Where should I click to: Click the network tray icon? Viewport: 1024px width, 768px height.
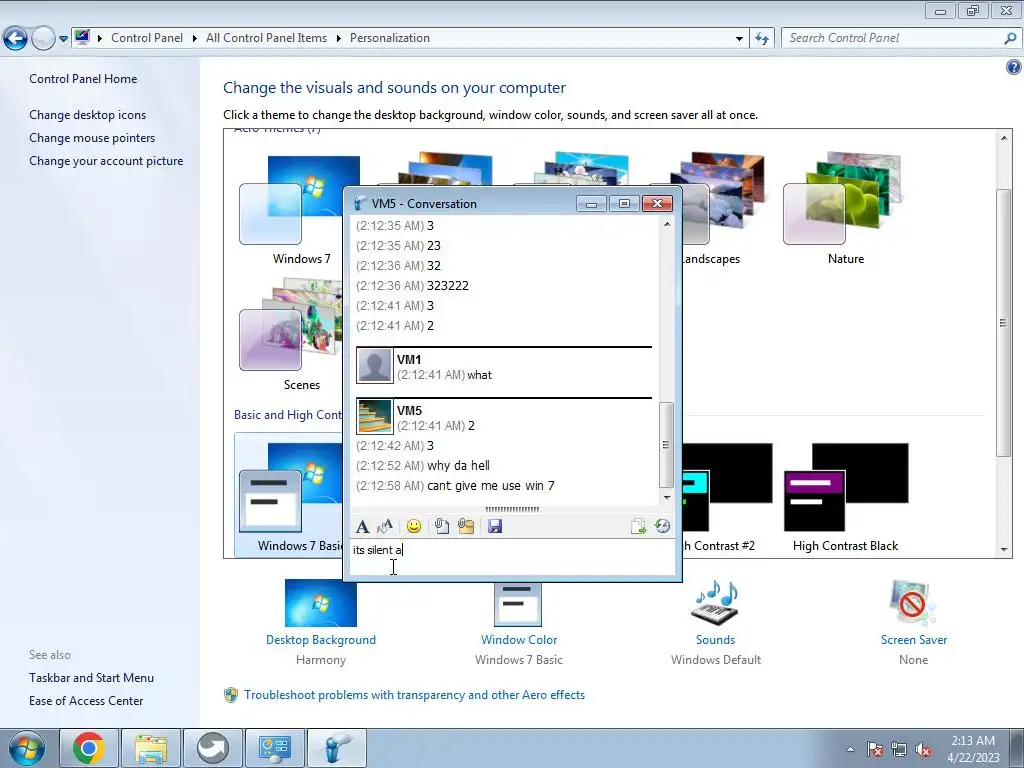899,749
